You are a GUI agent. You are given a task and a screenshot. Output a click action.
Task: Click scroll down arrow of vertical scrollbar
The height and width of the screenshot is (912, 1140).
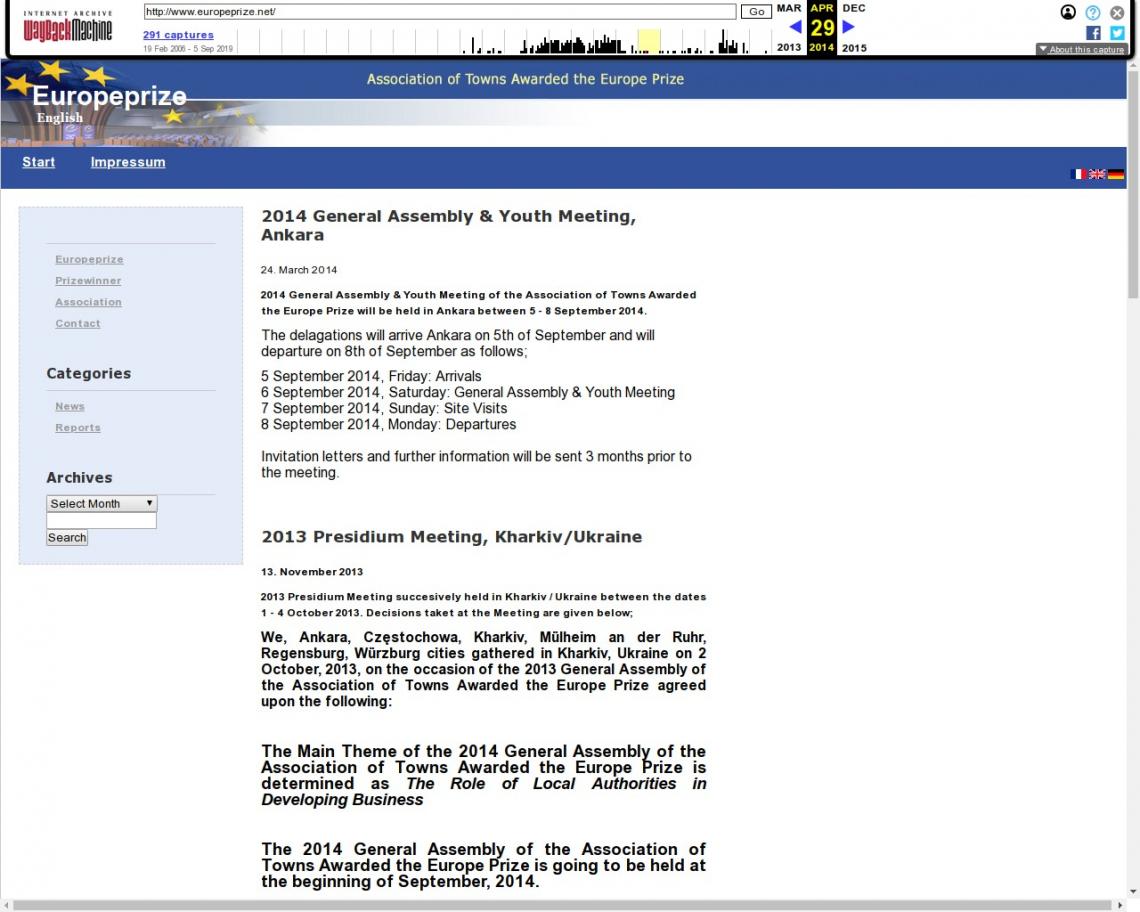coord(1133,892)
